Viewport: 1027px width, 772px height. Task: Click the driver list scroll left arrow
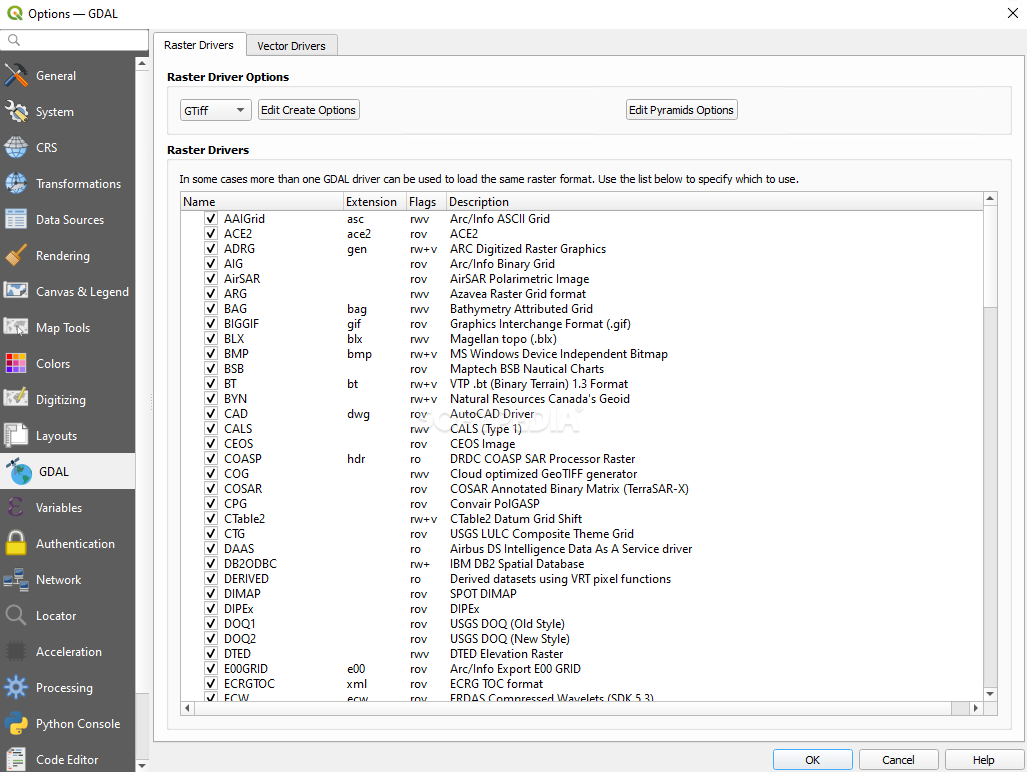pos(188,708)
